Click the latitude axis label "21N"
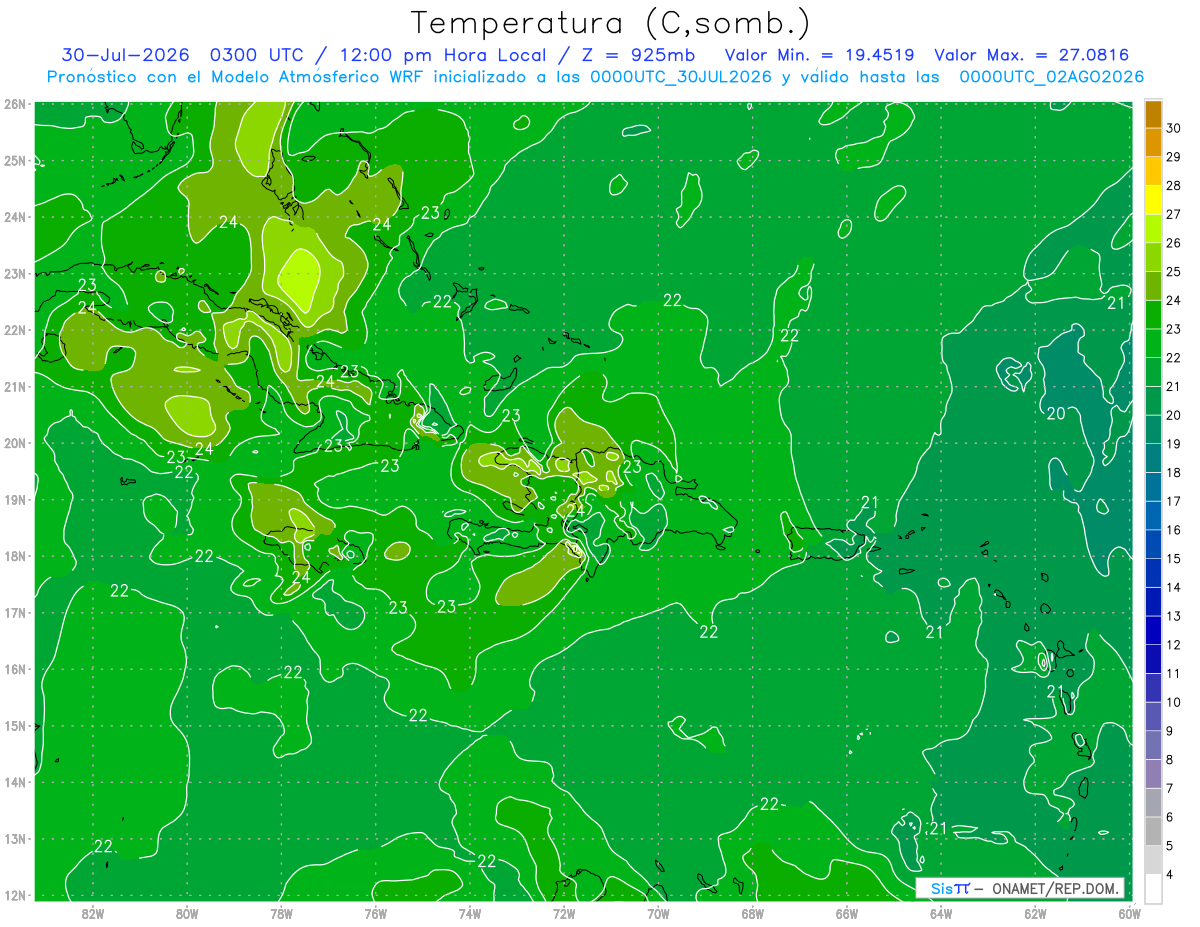 pos(15,386)
